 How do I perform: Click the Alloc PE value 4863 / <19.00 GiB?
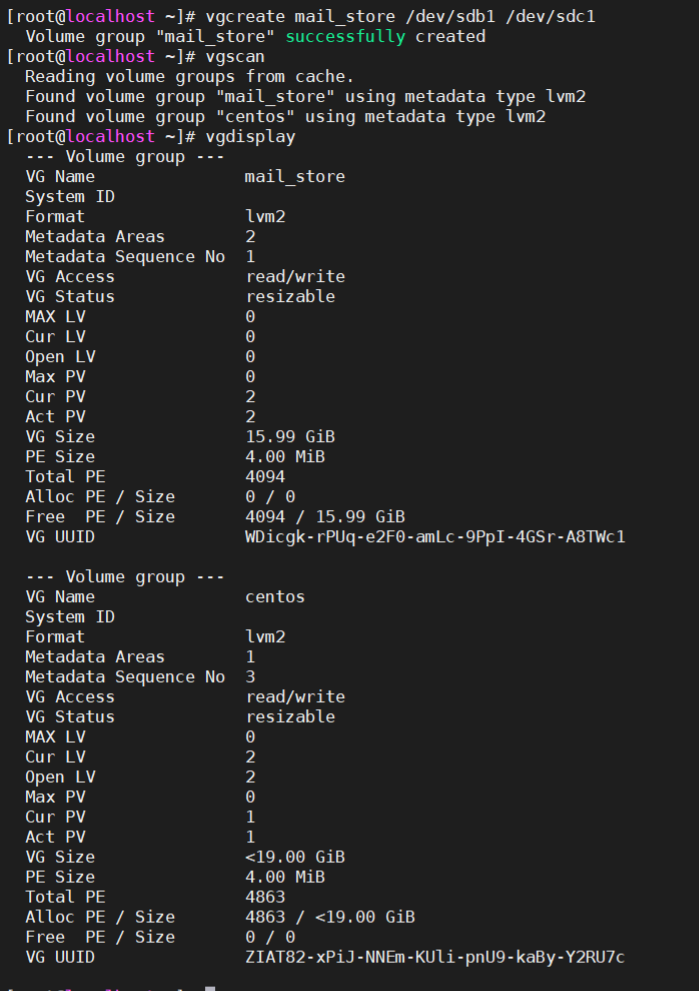coord(330,916)
